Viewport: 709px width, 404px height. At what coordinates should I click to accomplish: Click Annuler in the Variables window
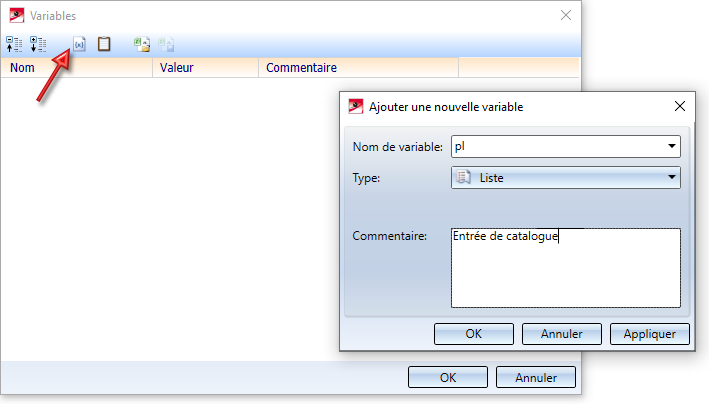pyautogui.click(x=535, y=377)
